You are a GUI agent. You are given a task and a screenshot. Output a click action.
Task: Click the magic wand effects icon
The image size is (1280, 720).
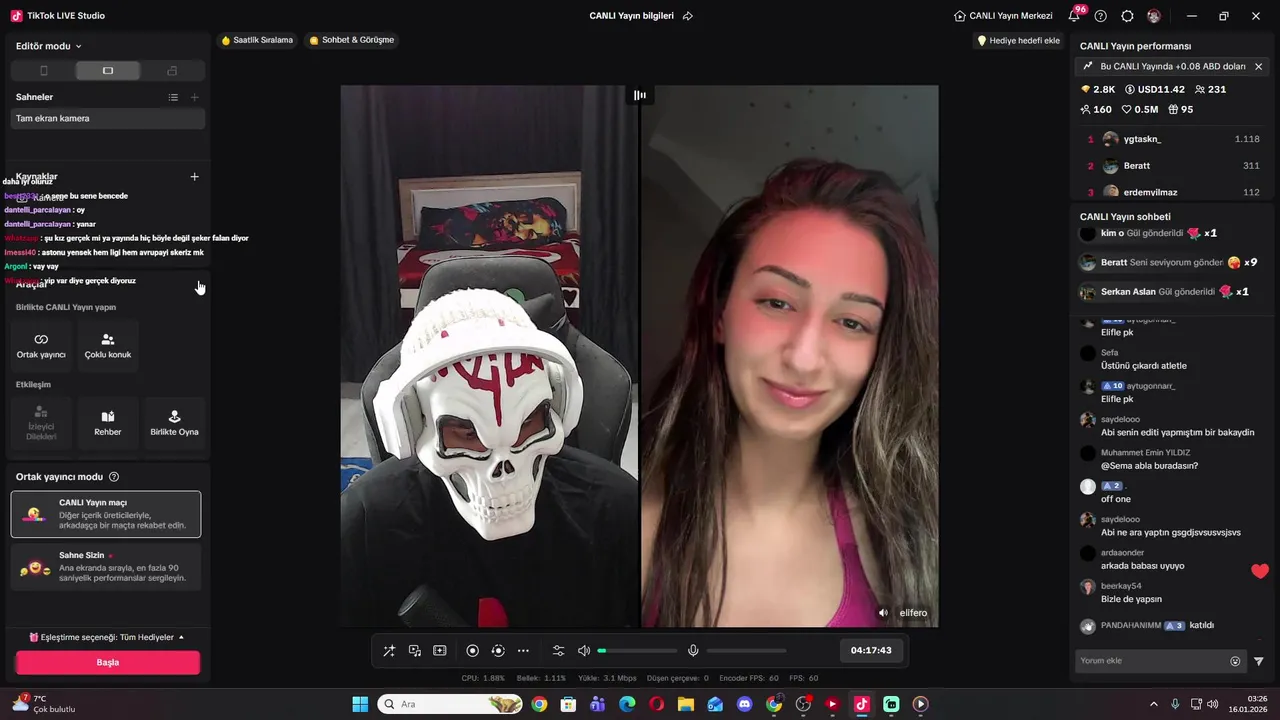point(389,651)
